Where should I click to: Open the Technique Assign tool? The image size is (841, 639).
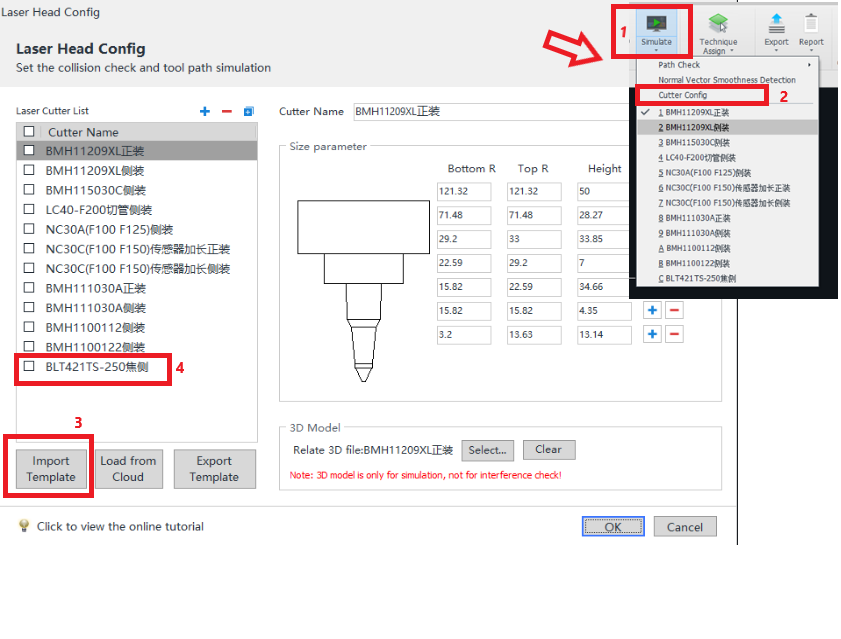point(718,33)
